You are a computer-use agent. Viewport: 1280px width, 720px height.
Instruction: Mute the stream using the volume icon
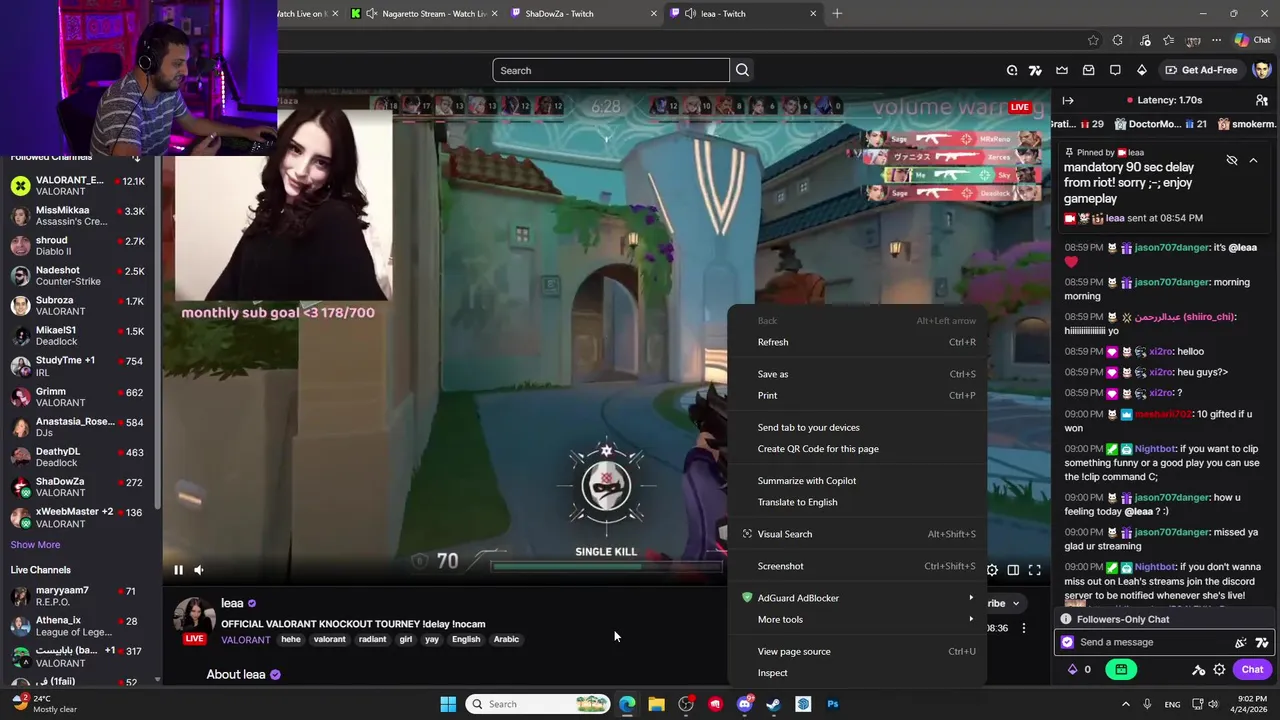click(198, 570)
